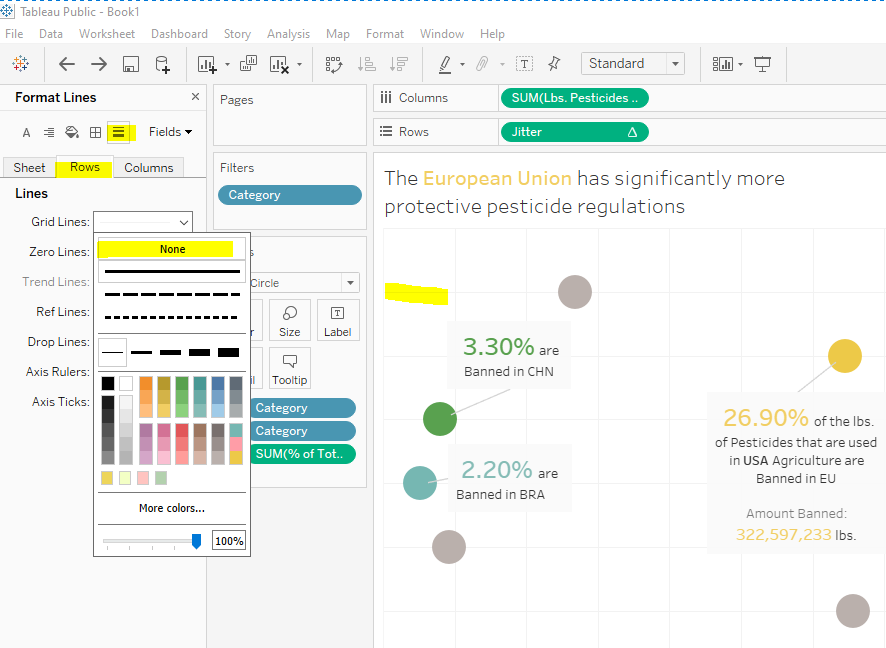Image resolution: width=886 pixels, height=648 pixels.
Task: Close the Format Lines pane
Action: coord(196,97)
